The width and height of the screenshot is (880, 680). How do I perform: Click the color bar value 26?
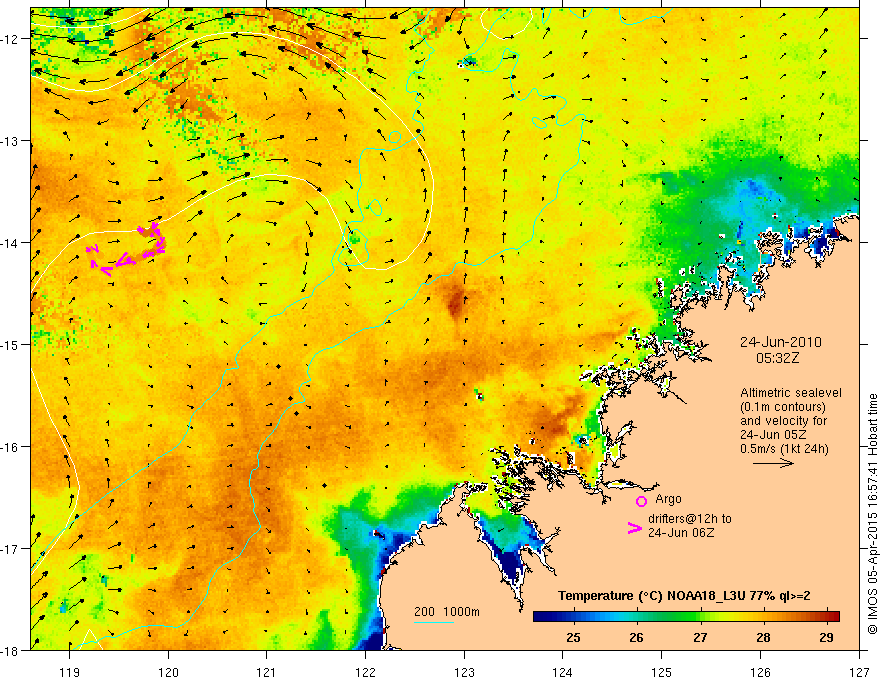(636, 637)
